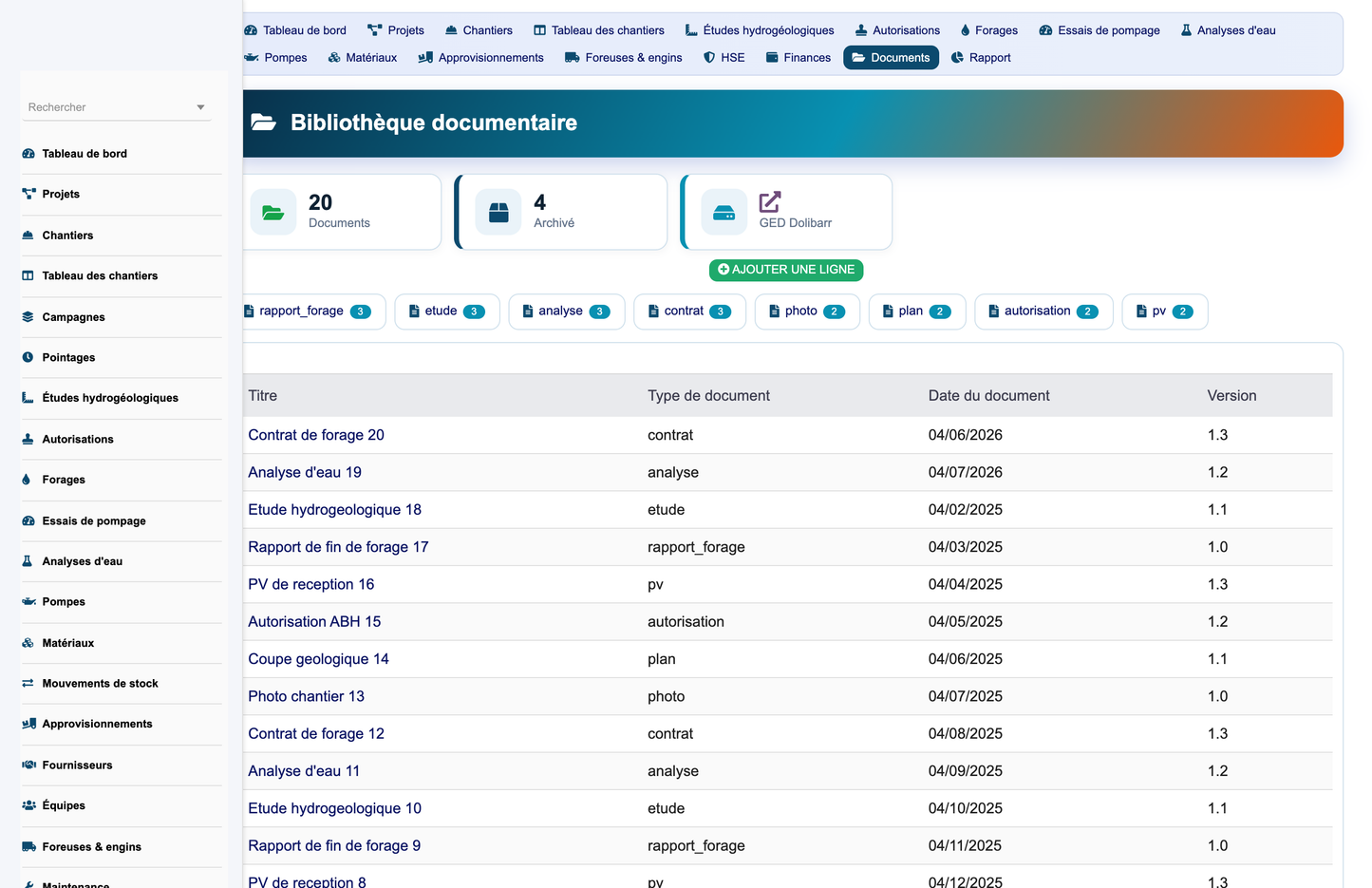
Task: Click the Foreuses & engins sidebar truck icon
Action: [x=28, y=847]
